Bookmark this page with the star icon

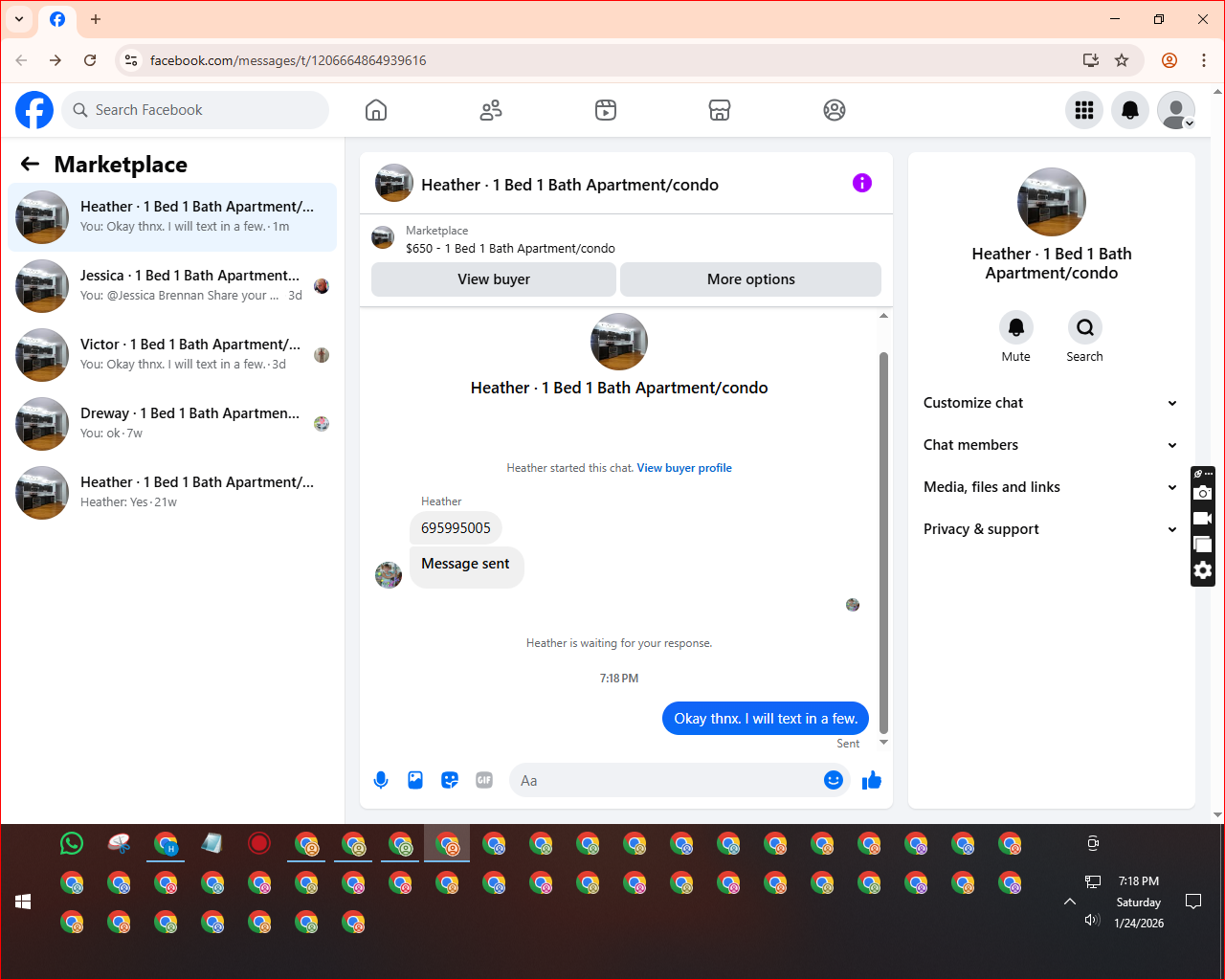[x=1122, y=60]
